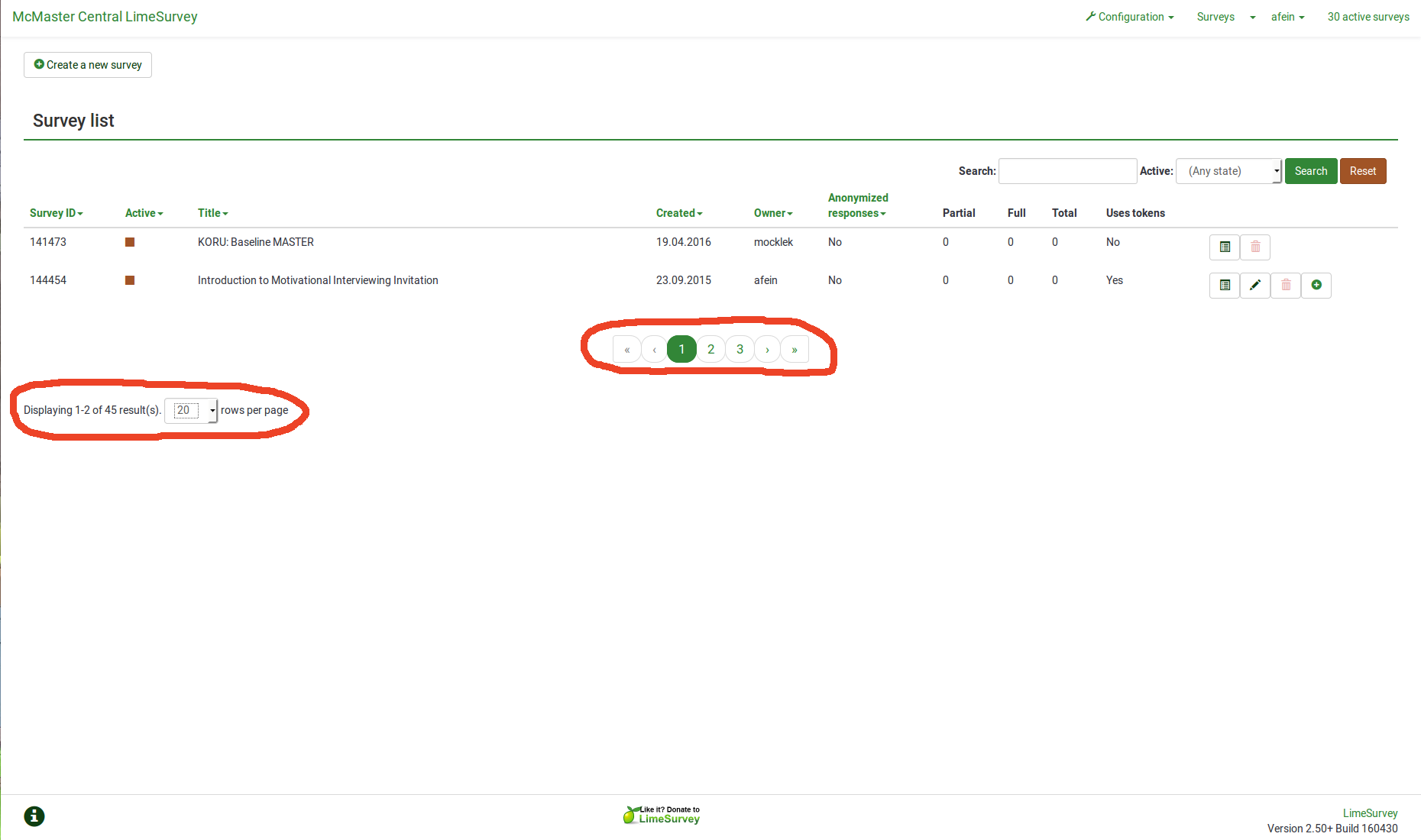1421x840 pixels.
Task: Click the Donate to LimeSurvey logo
Action: pyautogui.click(x=662, y=815)
